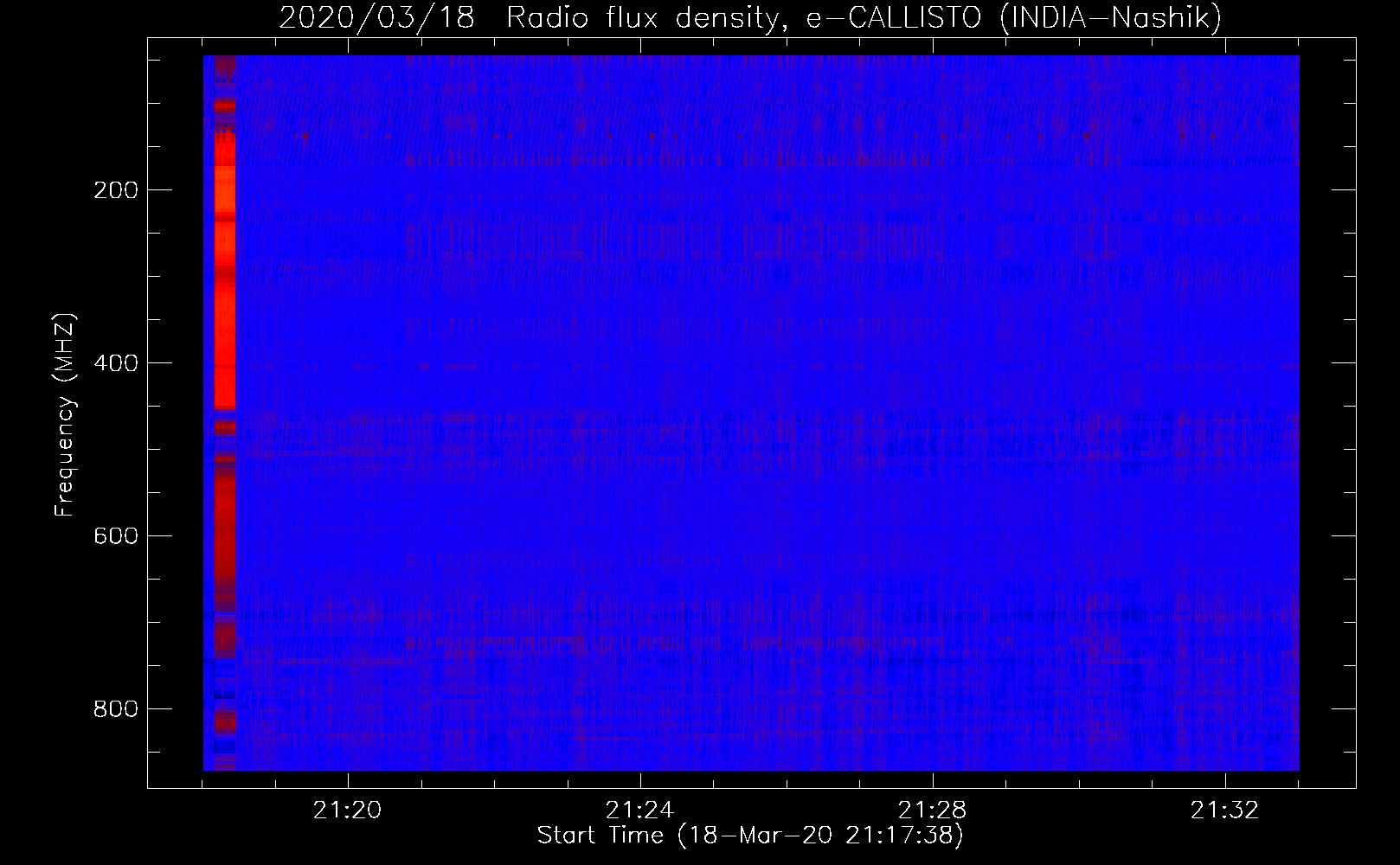The width and height of the screenshot is (1400, 865).
Task: Click the plot title text '2020/03/18 Radio flux density'
Action: tap(533, 17)
